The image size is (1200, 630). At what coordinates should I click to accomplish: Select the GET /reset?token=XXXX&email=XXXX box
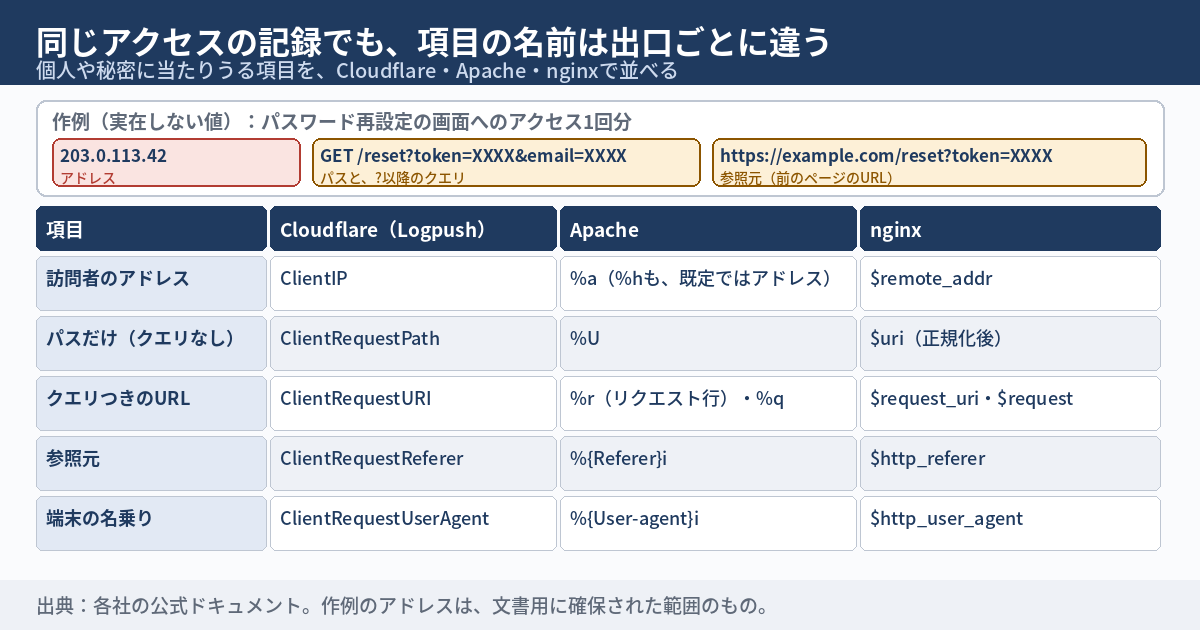click(x=506, y=163)
